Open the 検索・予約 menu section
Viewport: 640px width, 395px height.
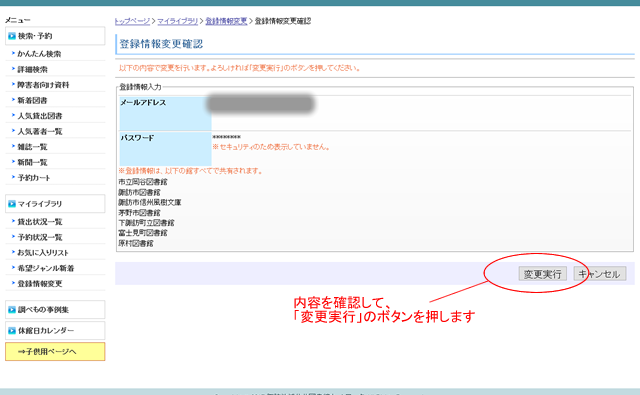(55, 36)
